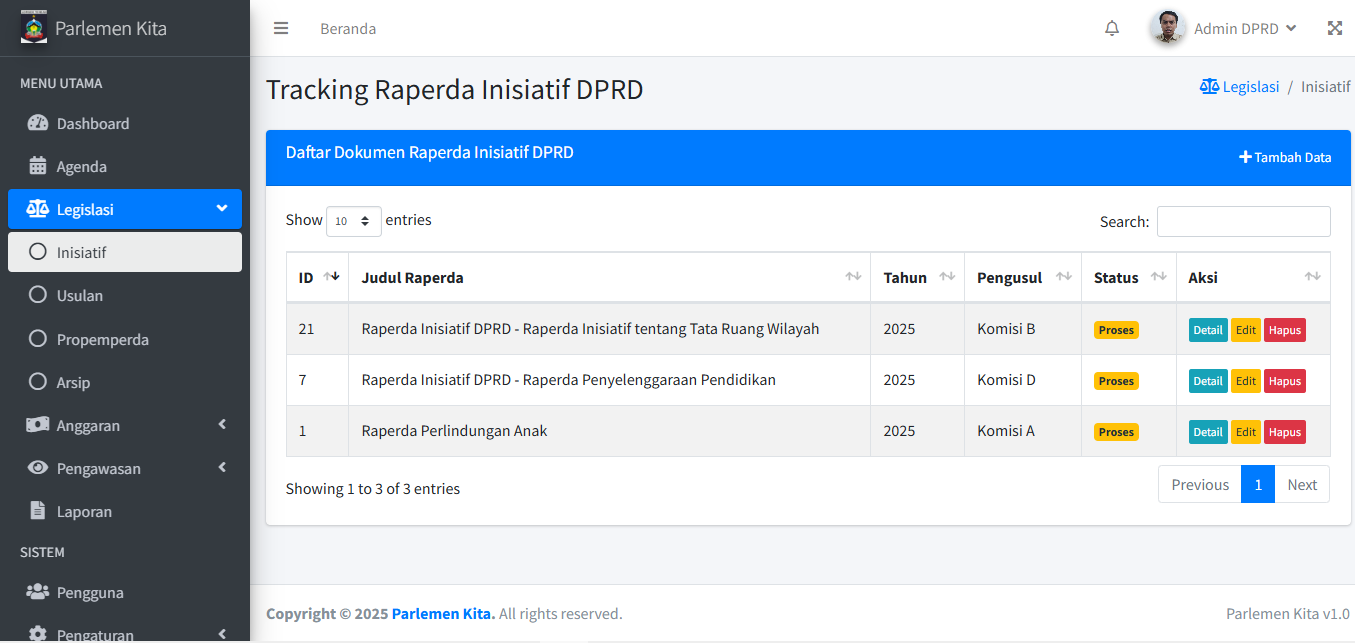Select Propemperda under Legislasi menu
This screenshot has height=643, width=1355.
[x=102, y=340]
